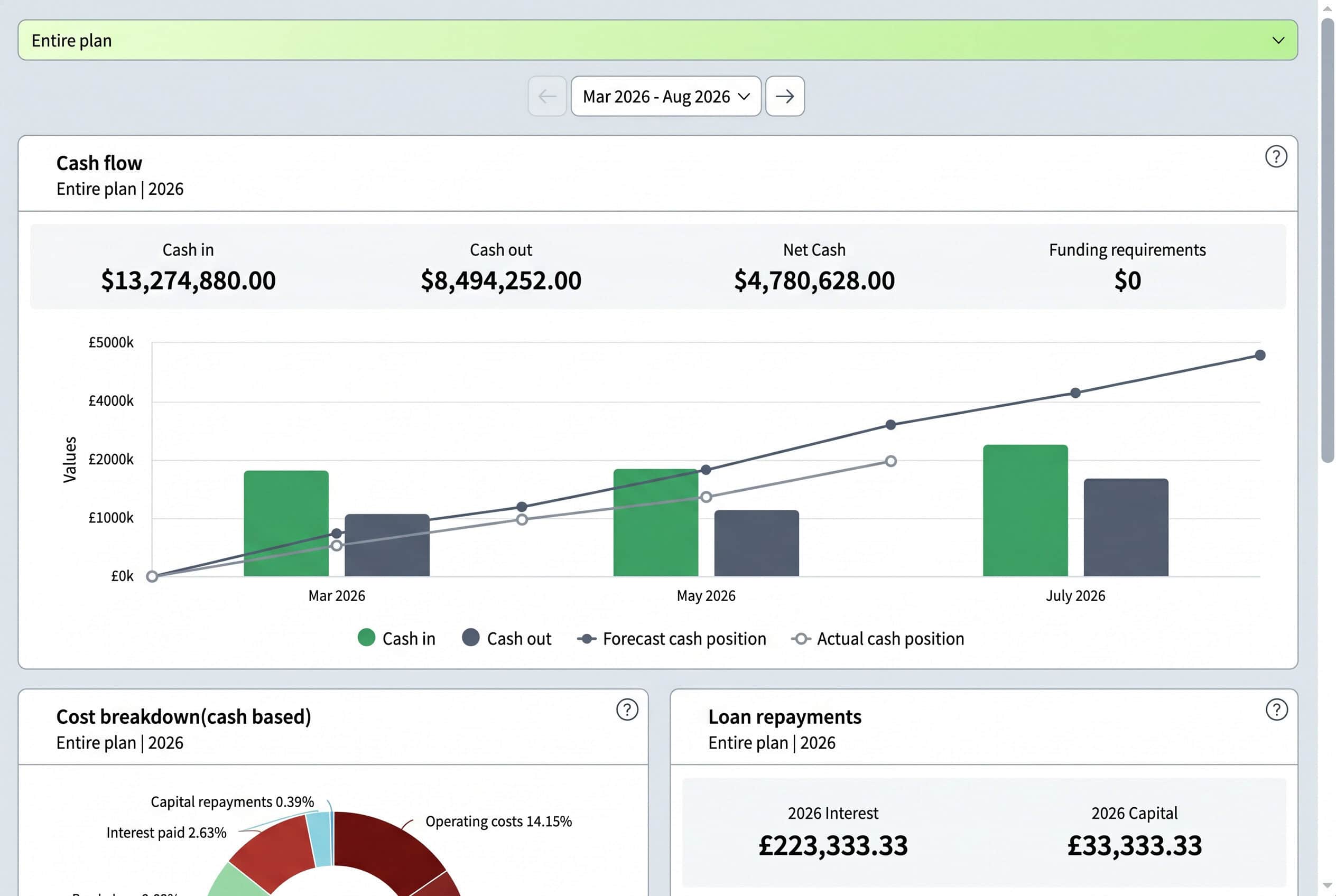The image size is (1336, 896).
Task: Click the vertical scrollbar thumb
Action: [x=1327, y=240]
